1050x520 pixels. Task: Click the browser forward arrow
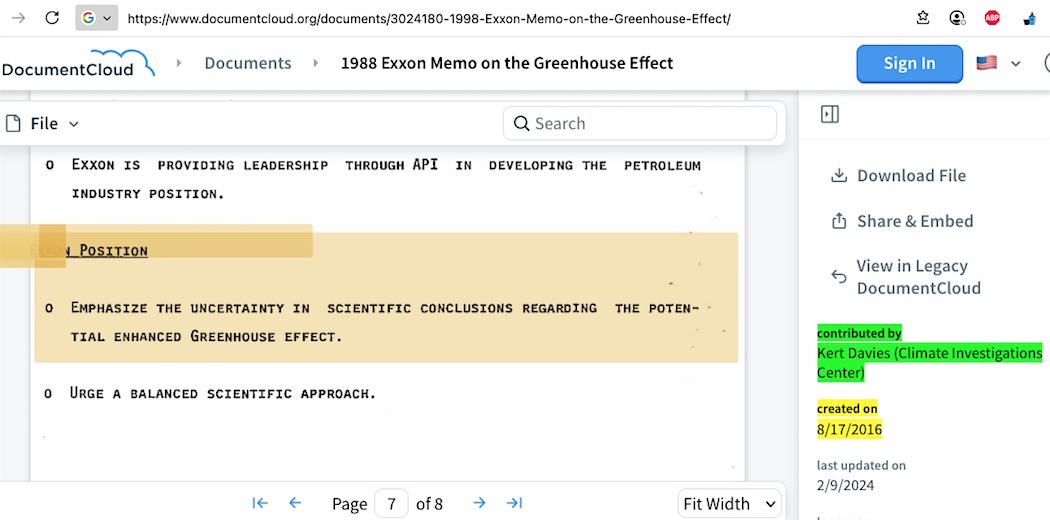click(x=18, y=18)
